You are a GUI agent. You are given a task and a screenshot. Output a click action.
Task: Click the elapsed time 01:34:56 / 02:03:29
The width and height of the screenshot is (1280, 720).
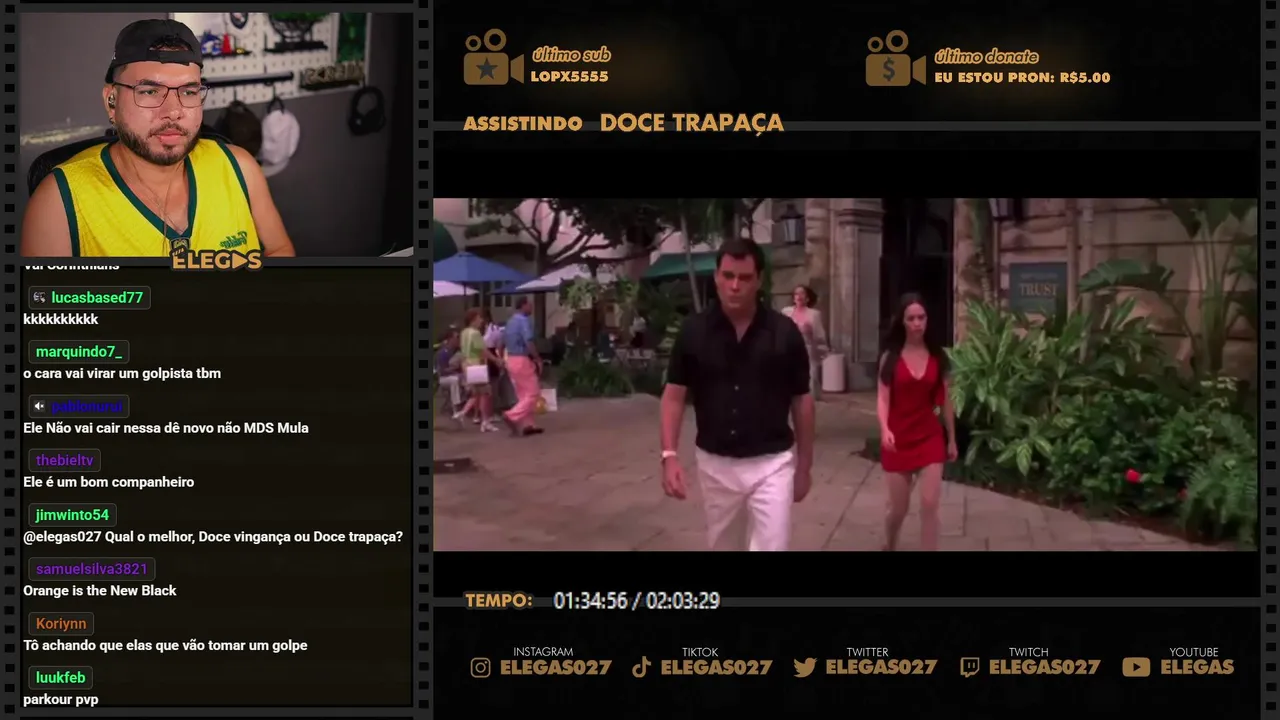(x=636, y=601)
